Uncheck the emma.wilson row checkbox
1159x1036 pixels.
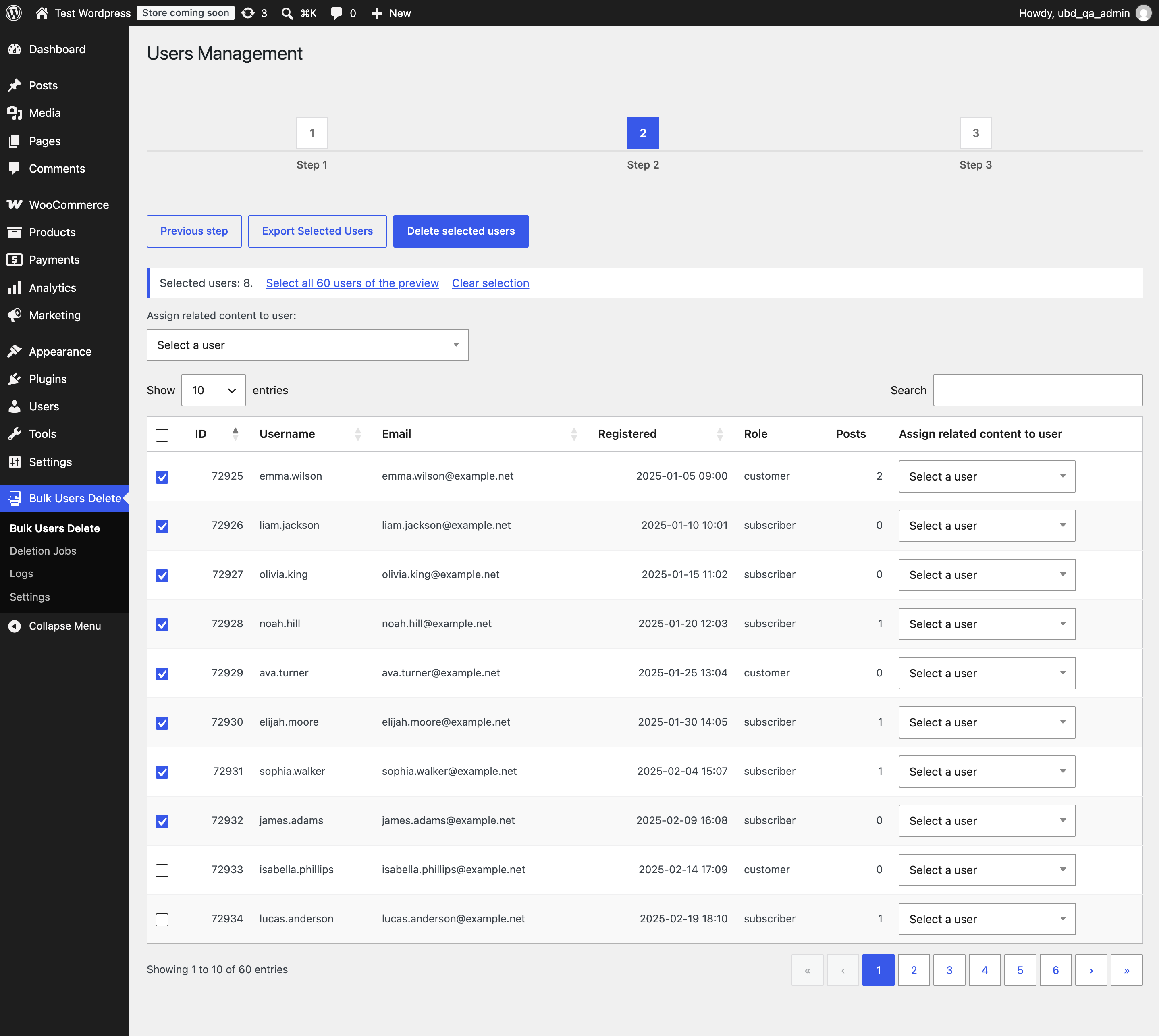point(162,477)
